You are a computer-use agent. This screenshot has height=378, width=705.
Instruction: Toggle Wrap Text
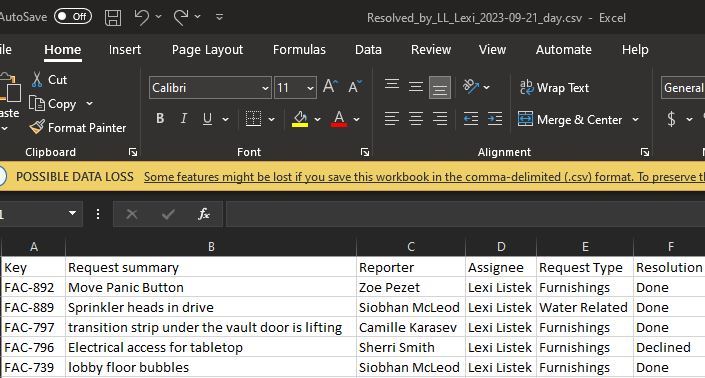[x=554, y=87]
